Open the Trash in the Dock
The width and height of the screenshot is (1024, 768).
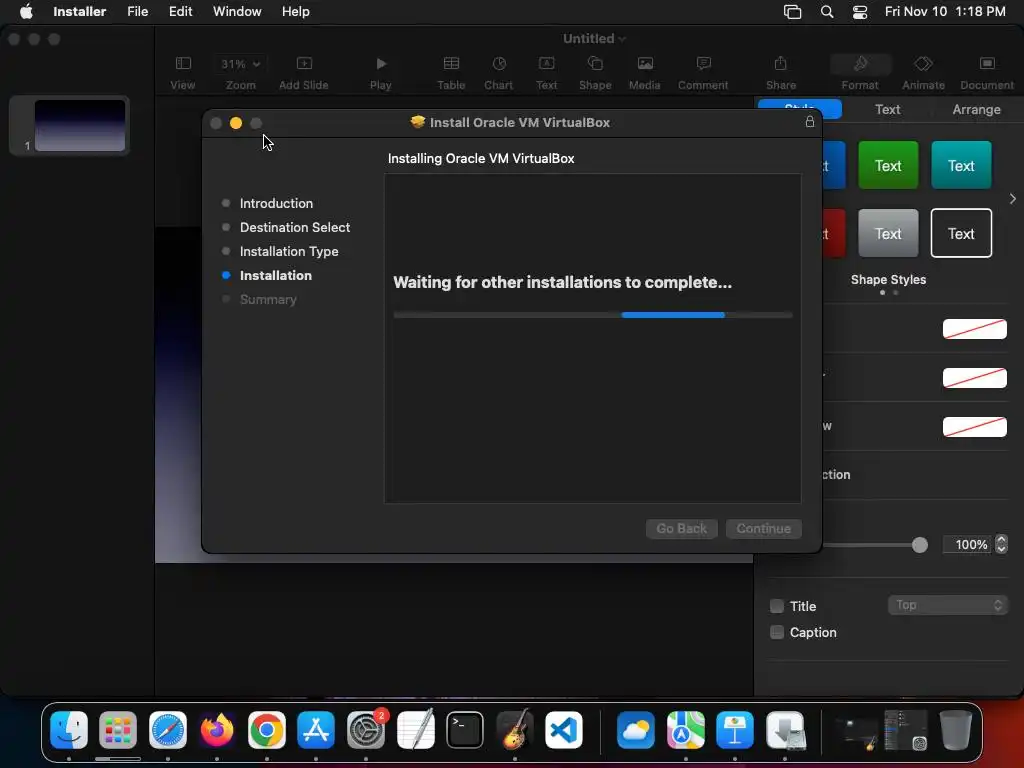tap(955, 730)
